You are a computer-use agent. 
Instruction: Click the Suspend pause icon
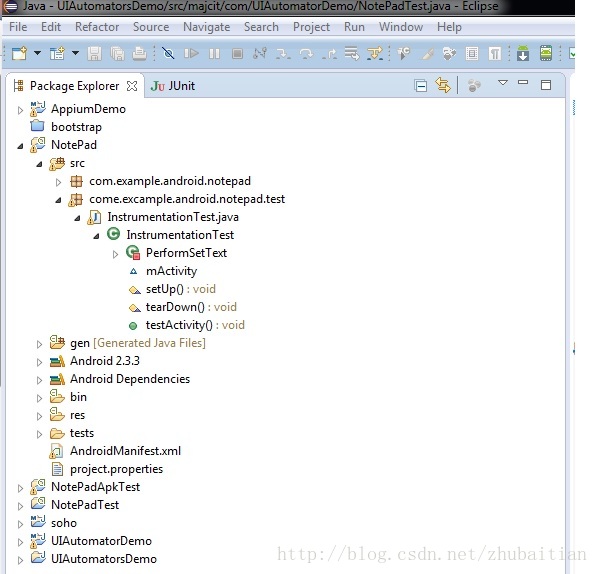click(x=214, y=53)
